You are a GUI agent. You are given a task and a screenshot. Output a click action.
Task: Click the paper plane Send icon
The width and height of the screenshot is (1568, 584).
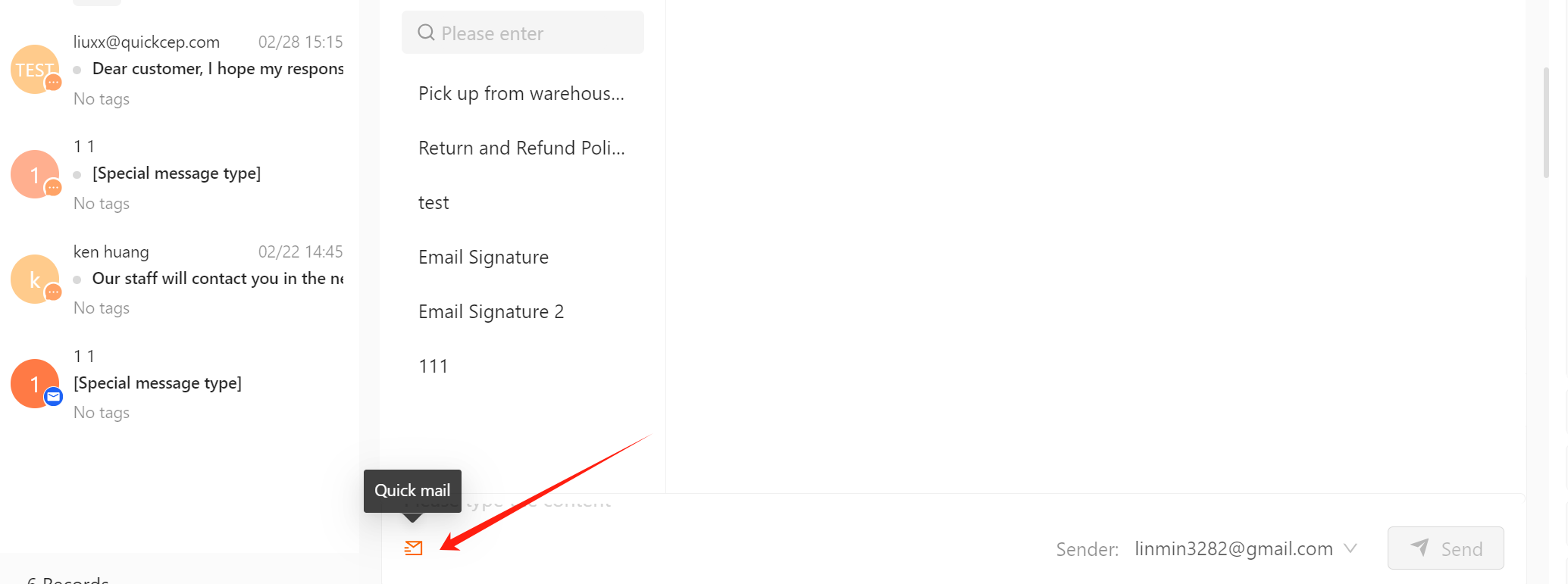[1419, 547]
